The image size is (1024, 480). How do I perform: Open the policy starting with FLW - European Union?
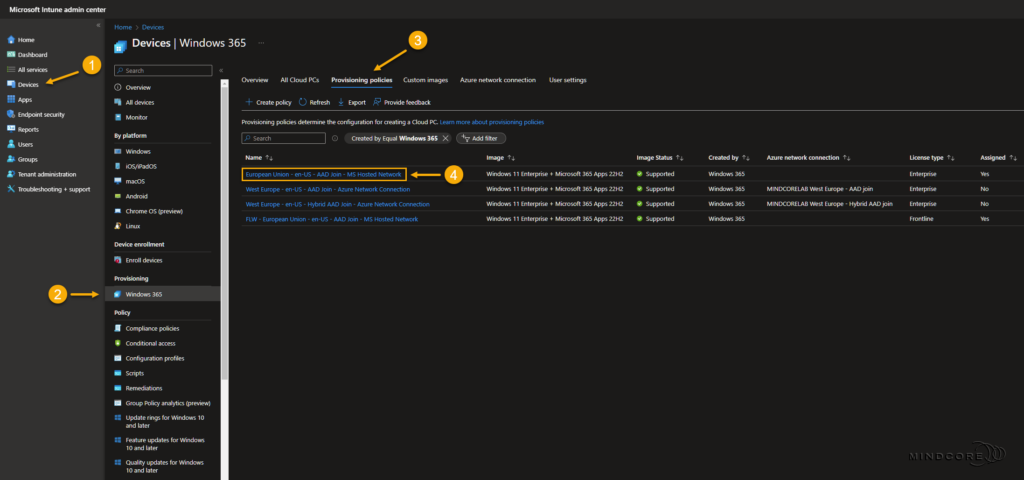click(332, 219)
